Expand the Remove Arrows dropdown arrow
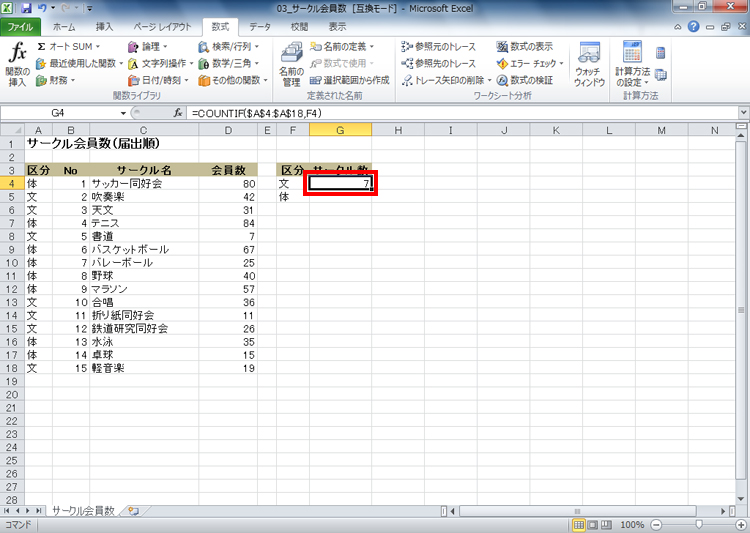The height and width of the screenshot is (533, 750). pyautogui.click(x=489, y=80)
